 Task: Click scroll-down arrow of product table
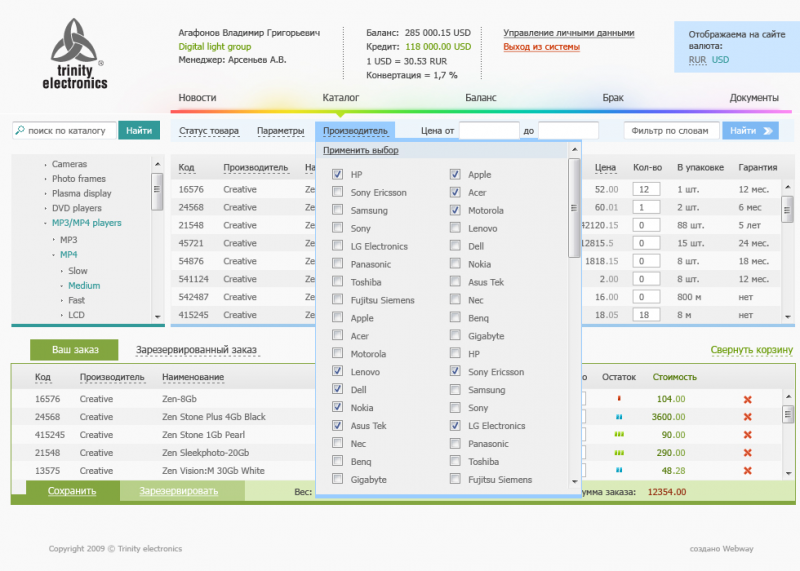(788, 317)
